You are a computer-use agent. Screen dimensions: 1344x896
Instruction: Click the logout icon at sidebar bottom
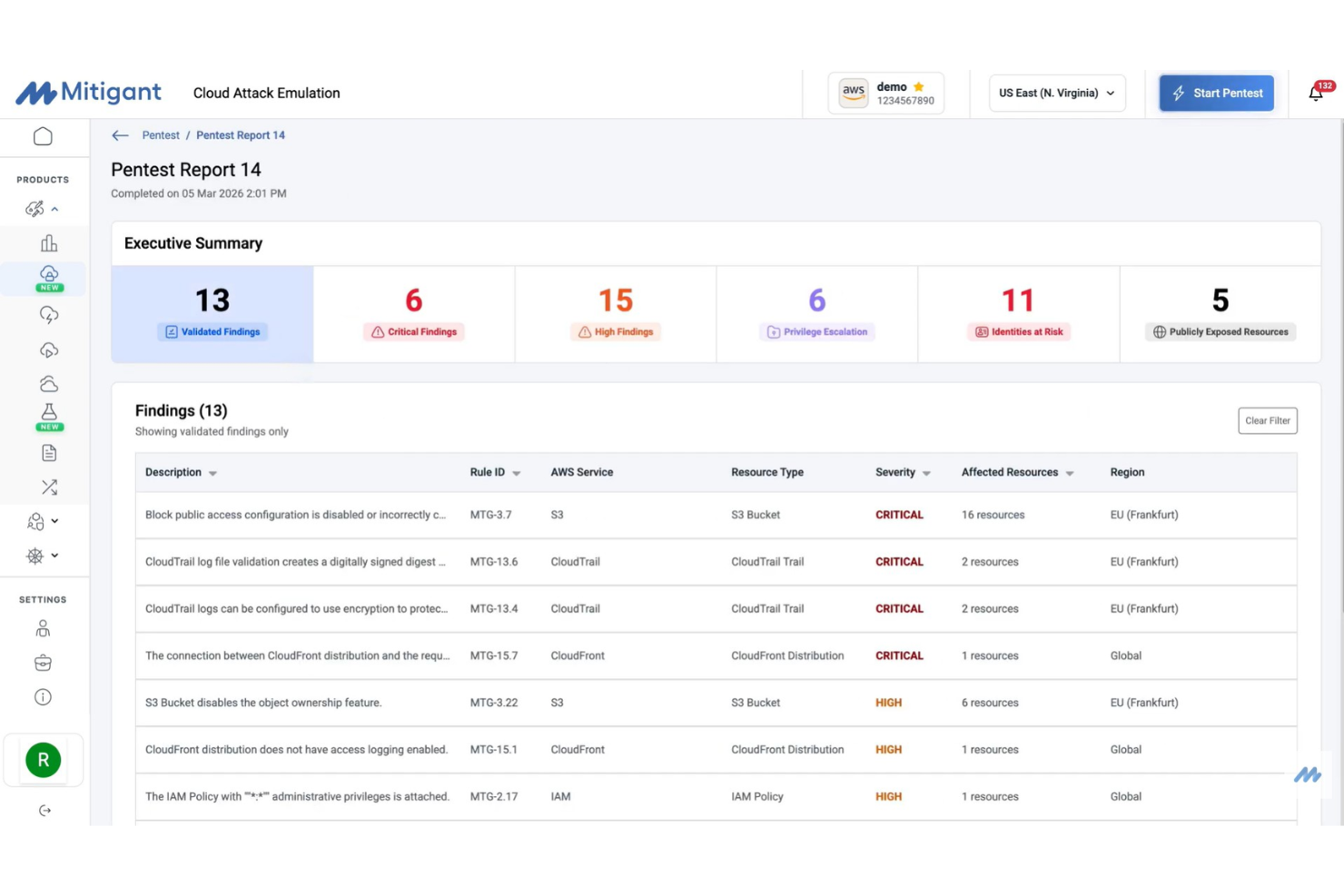(x=44, y=811)
